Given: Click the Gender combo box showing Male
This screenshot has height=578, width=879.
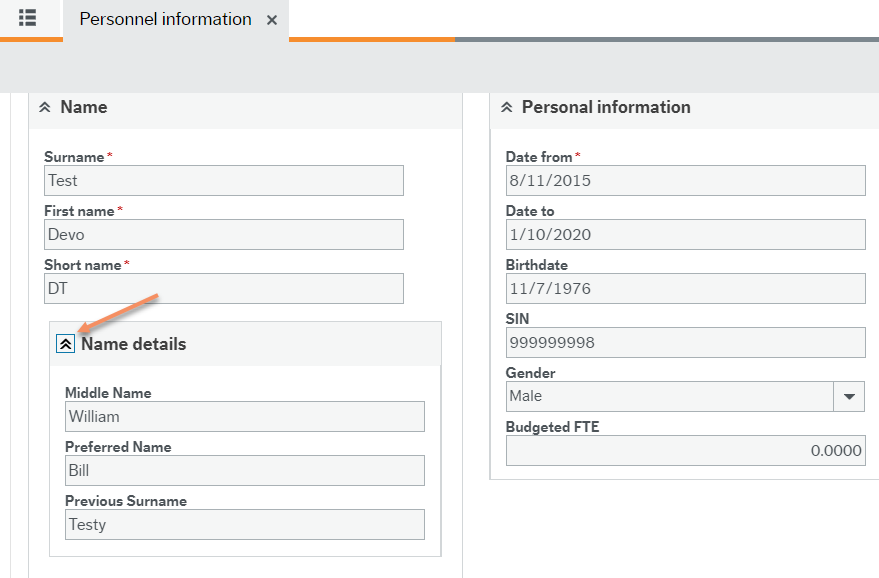Looking at the screenshot, I should [669, 396].
